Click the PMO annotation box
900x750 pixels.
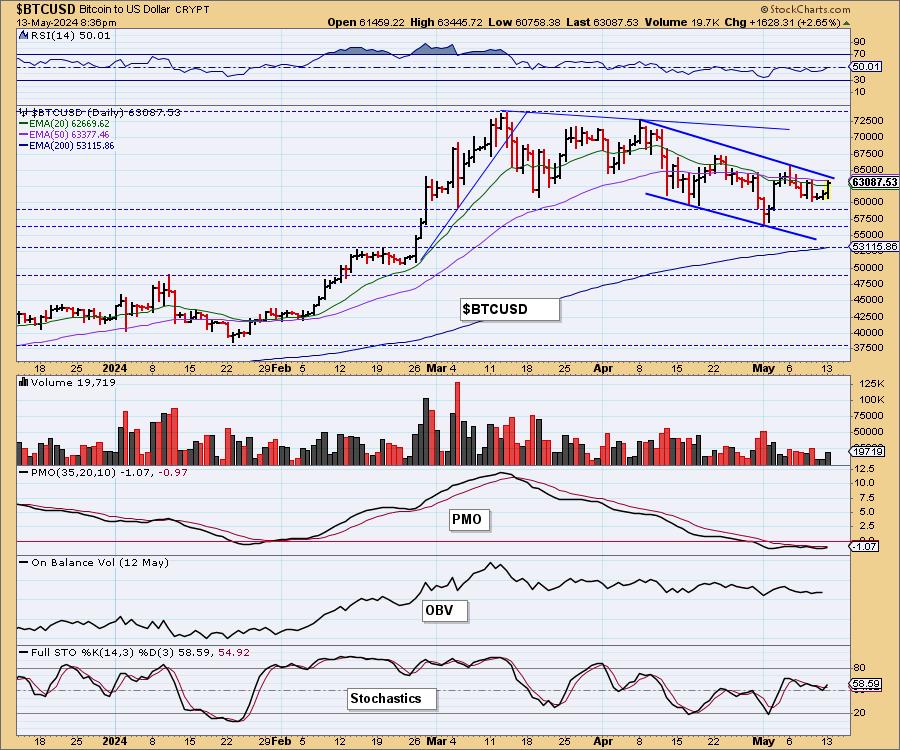pyautogui.click(x=470, y=519)
